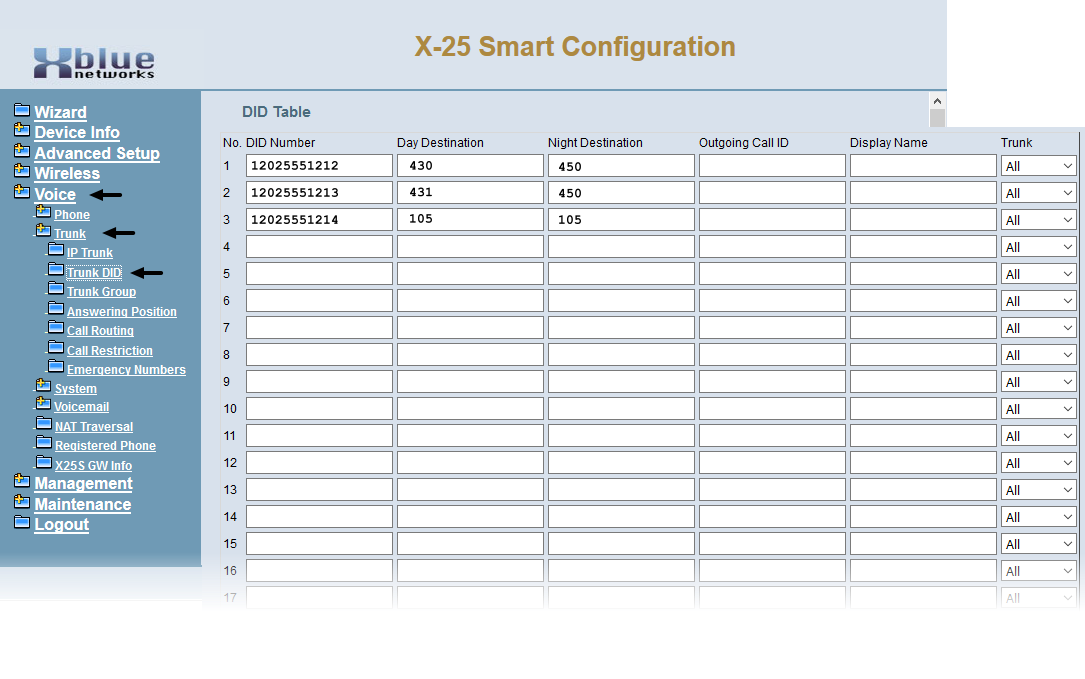
Task: Click the folder icon beside Advanced Setup
Action: [22, 151]
